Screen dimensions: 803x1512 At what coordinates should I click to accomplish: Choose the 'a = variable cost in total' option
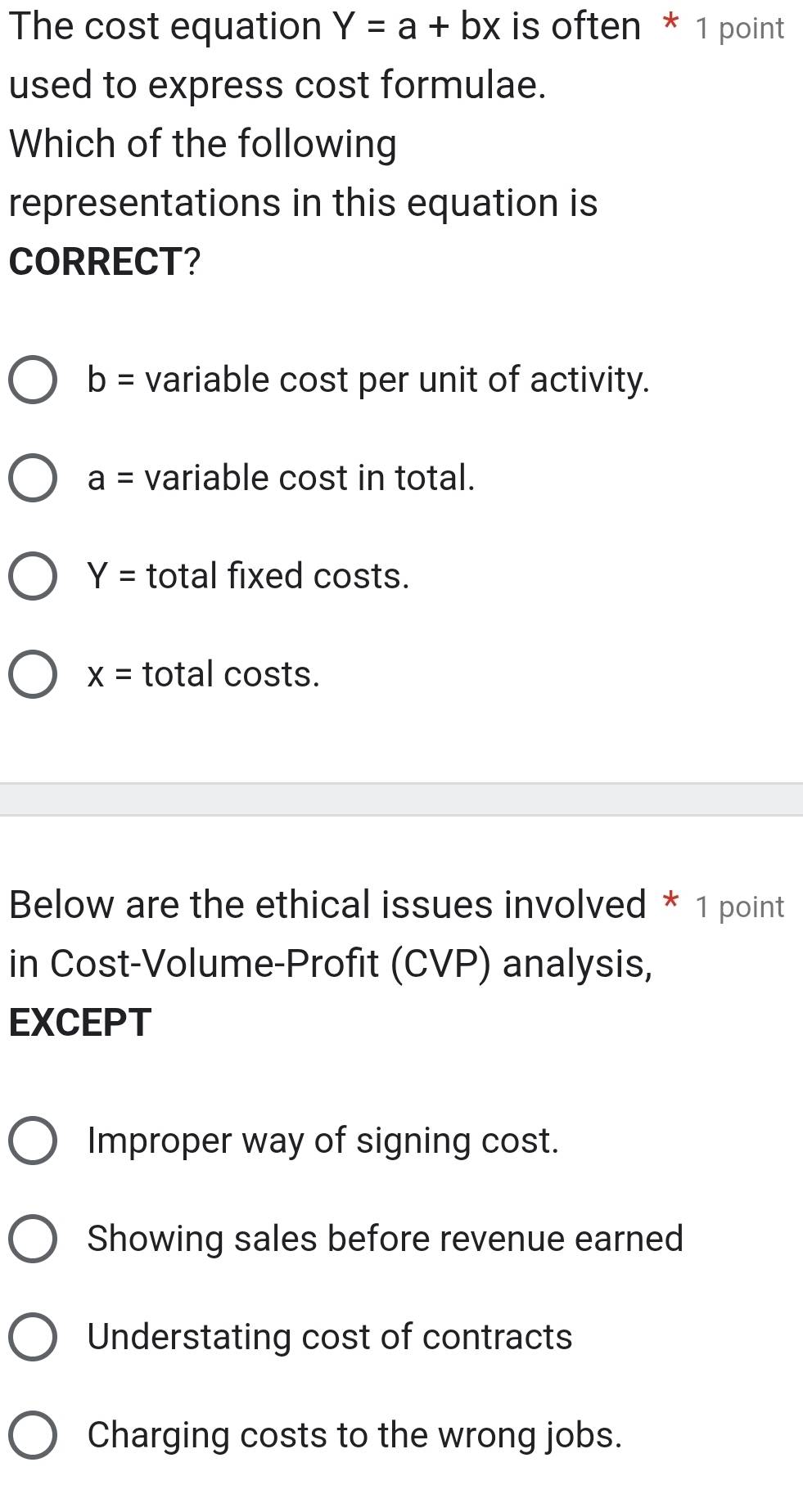[x=33, y=479]
